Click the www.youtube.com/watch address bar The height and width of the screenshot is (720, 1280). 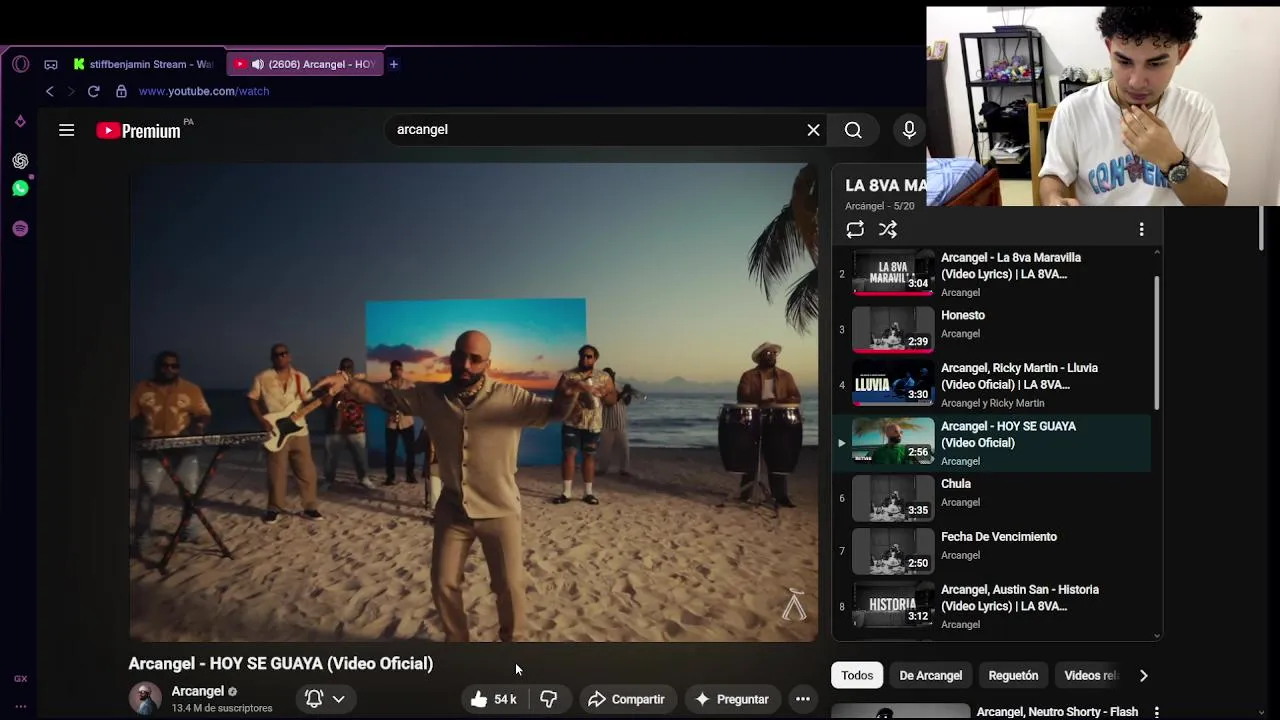[204, 91]
